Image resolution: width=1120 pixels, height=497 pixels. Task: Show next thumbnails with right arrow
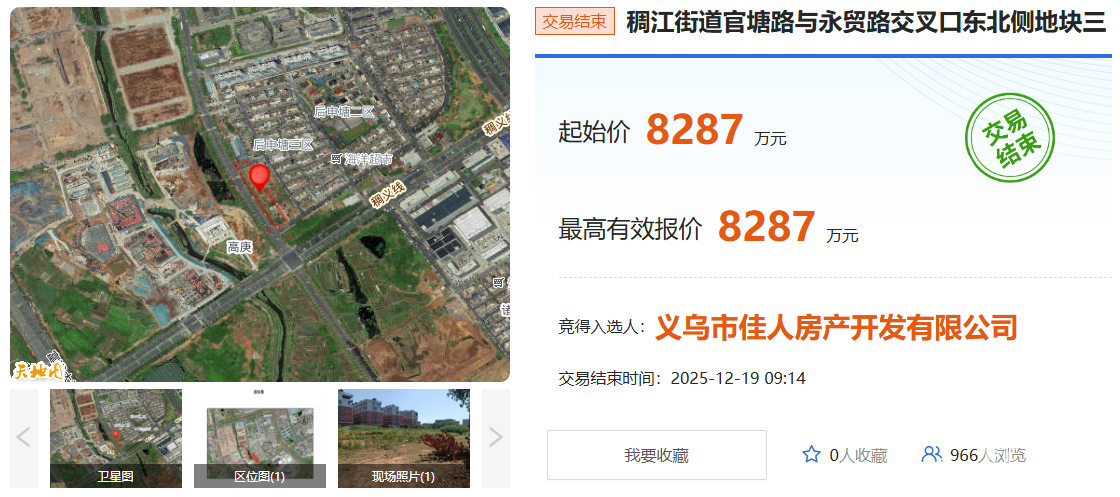coord(496,437)
